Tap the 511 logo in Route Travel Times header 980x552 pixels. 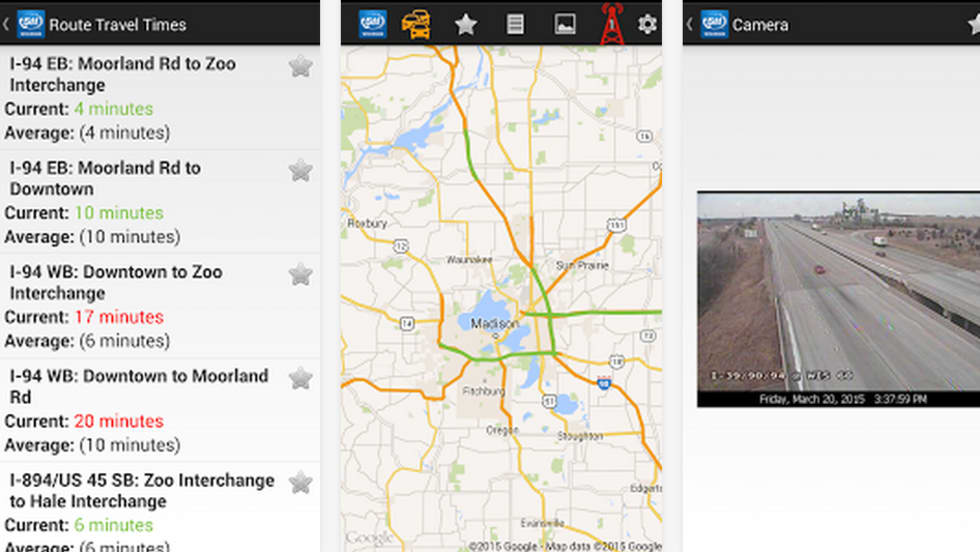[30, 24]
